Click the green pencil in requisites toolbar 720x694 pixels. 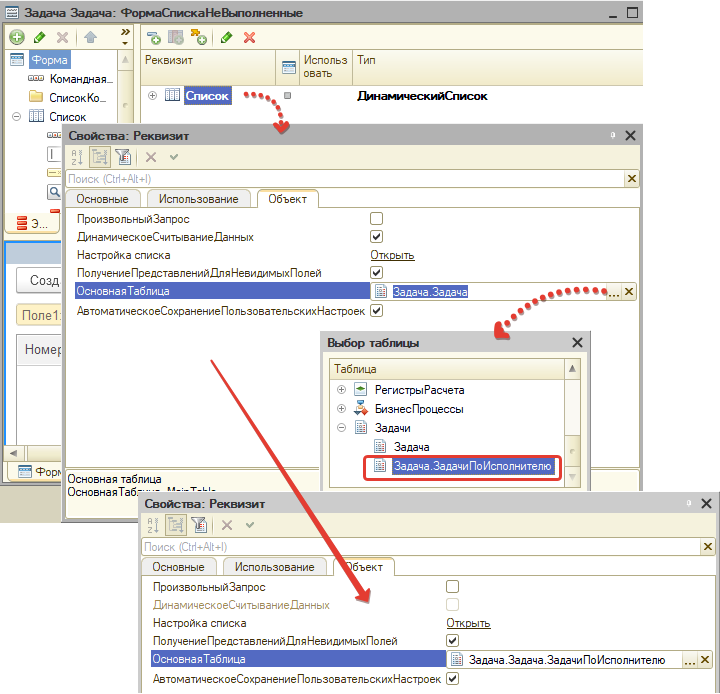[226, 37]
